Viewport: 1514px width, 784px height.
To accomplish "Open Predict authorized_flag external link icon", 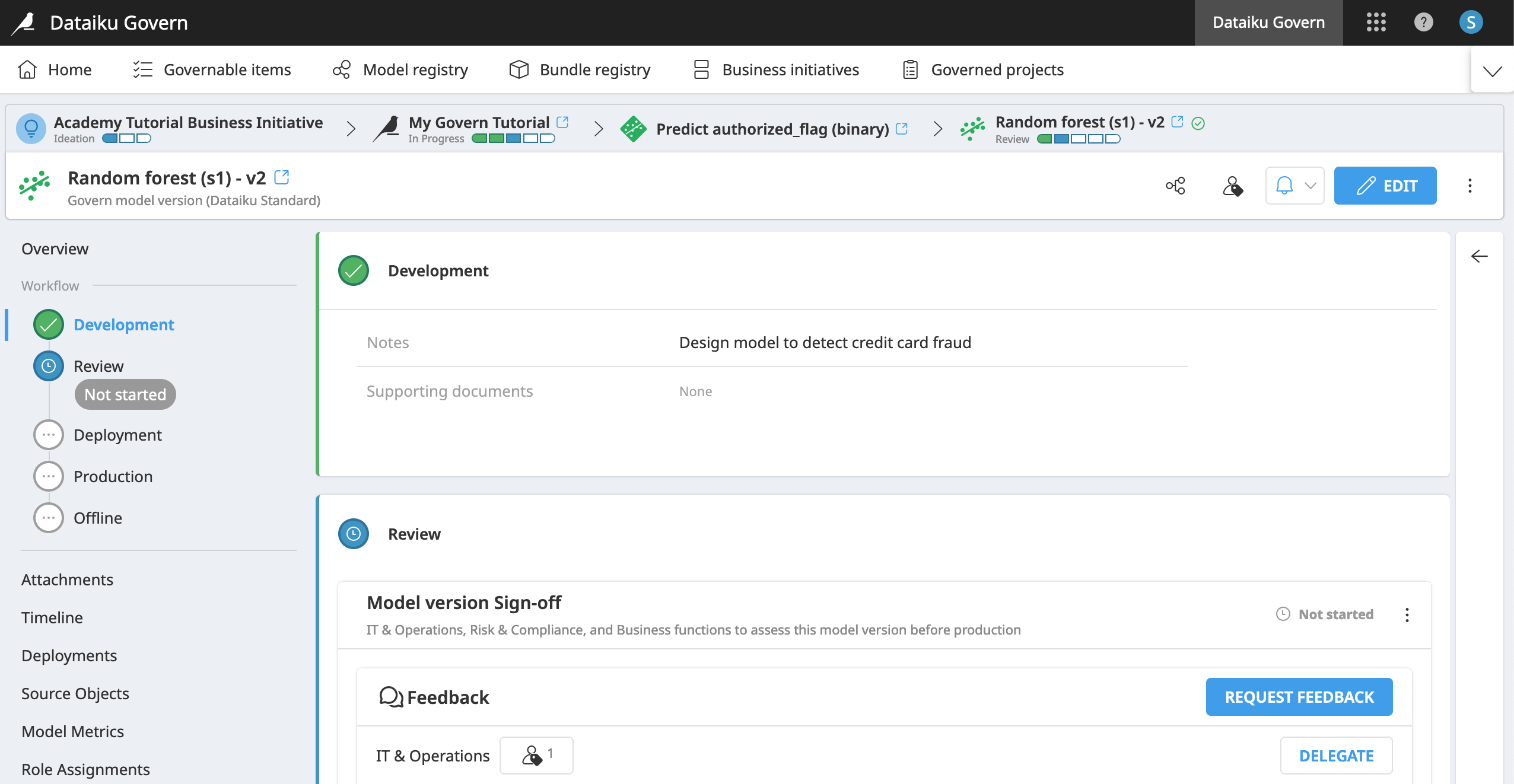I will (902, 128).
